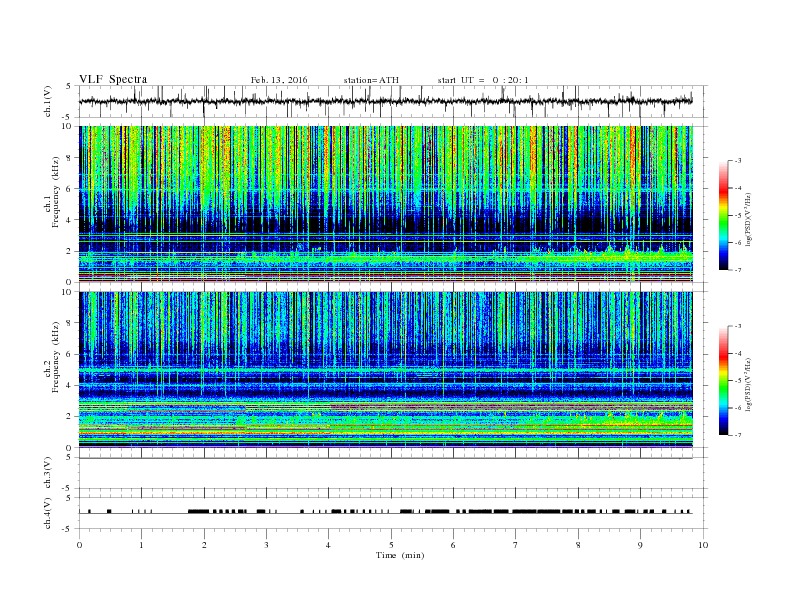Click the "start UT = 0:20:1" text
This screenshot has height=612, width=792.
tap(483, 80)
